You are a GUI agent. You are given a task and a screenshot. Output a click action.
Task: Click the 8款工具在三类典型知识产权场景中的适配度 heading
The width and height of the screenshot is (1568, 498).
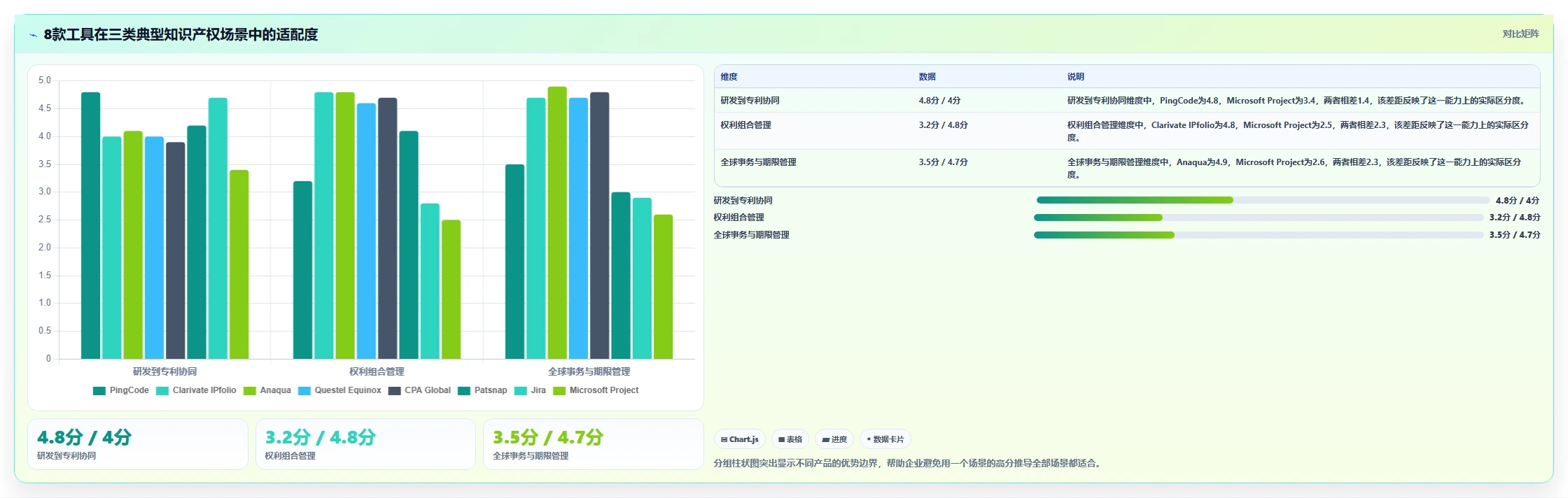point(181,35)
